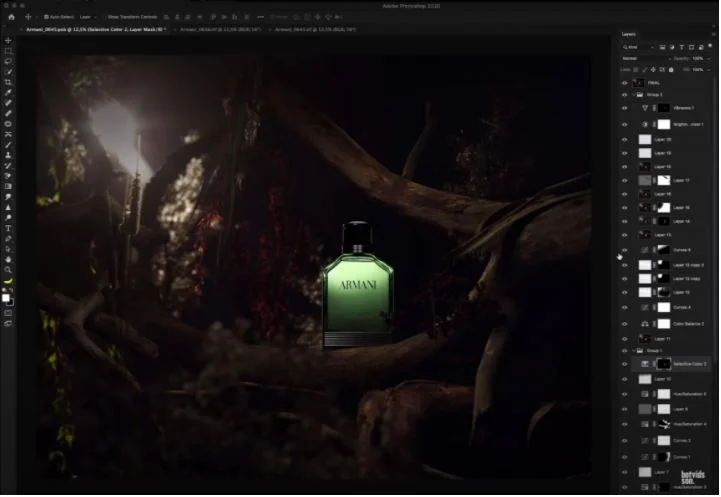Switch to the second Armani document tab

click(221, 29)
